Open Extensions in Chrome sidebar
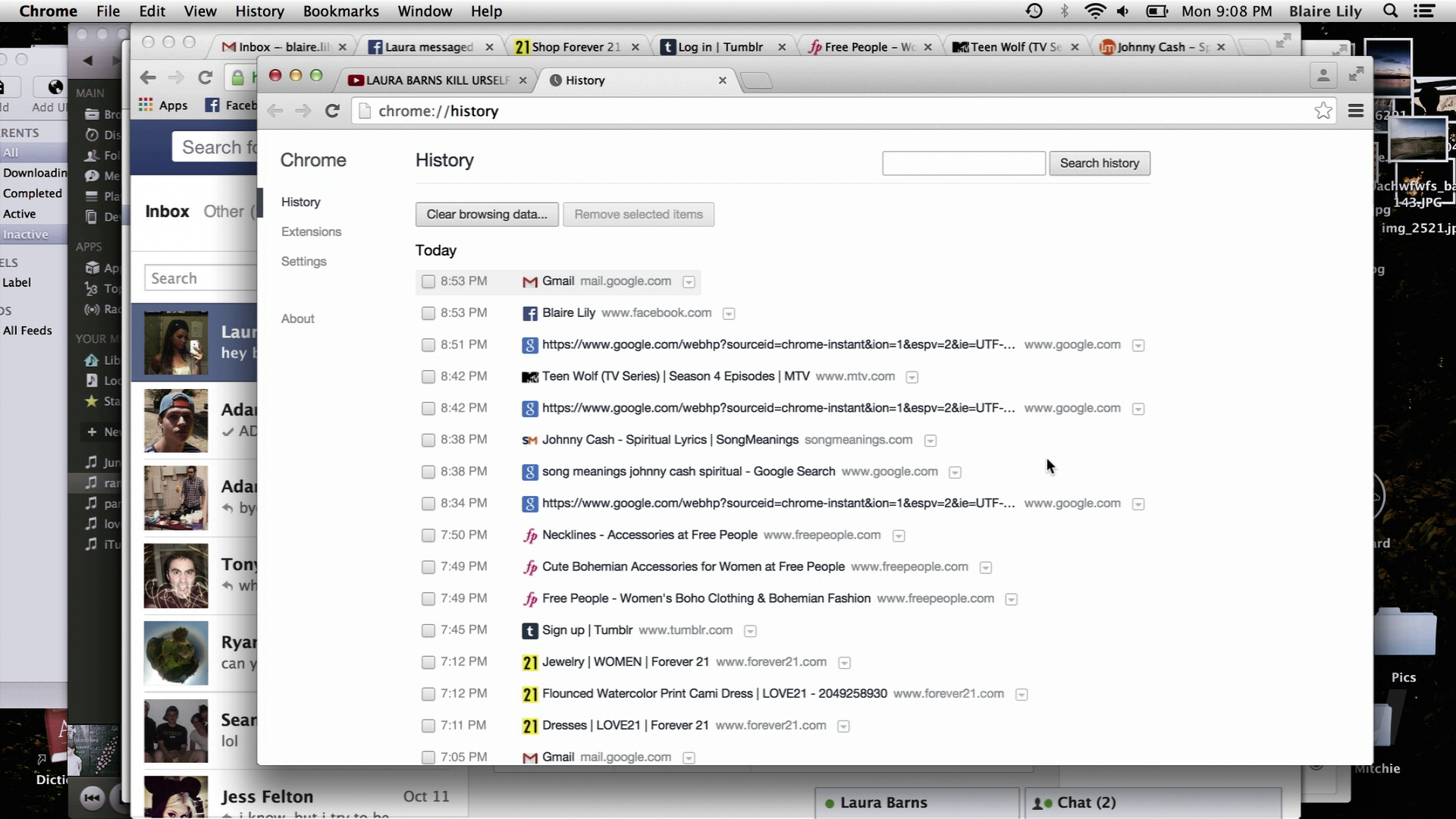Image resolution: width=1456 pixels, height=819 pixels. coord(311,232)
